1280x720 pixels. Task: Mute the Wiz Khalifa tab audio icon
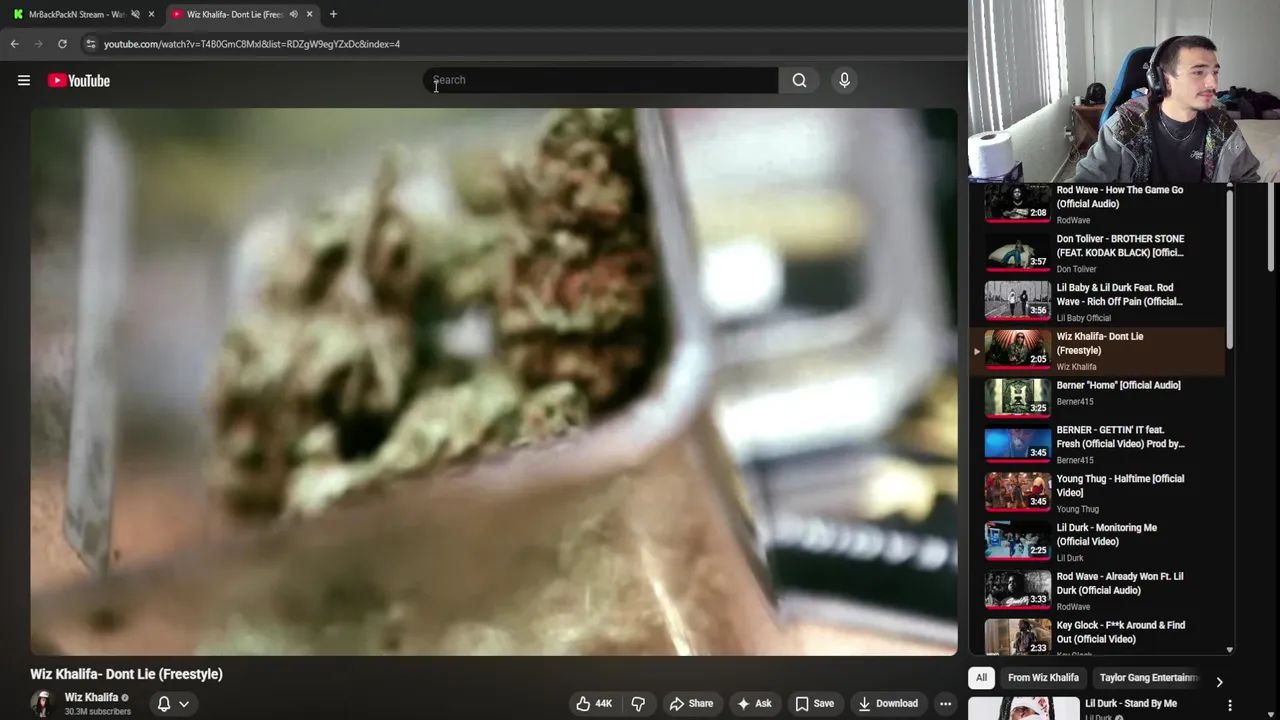pyautogui.click(x=293, y=14)
